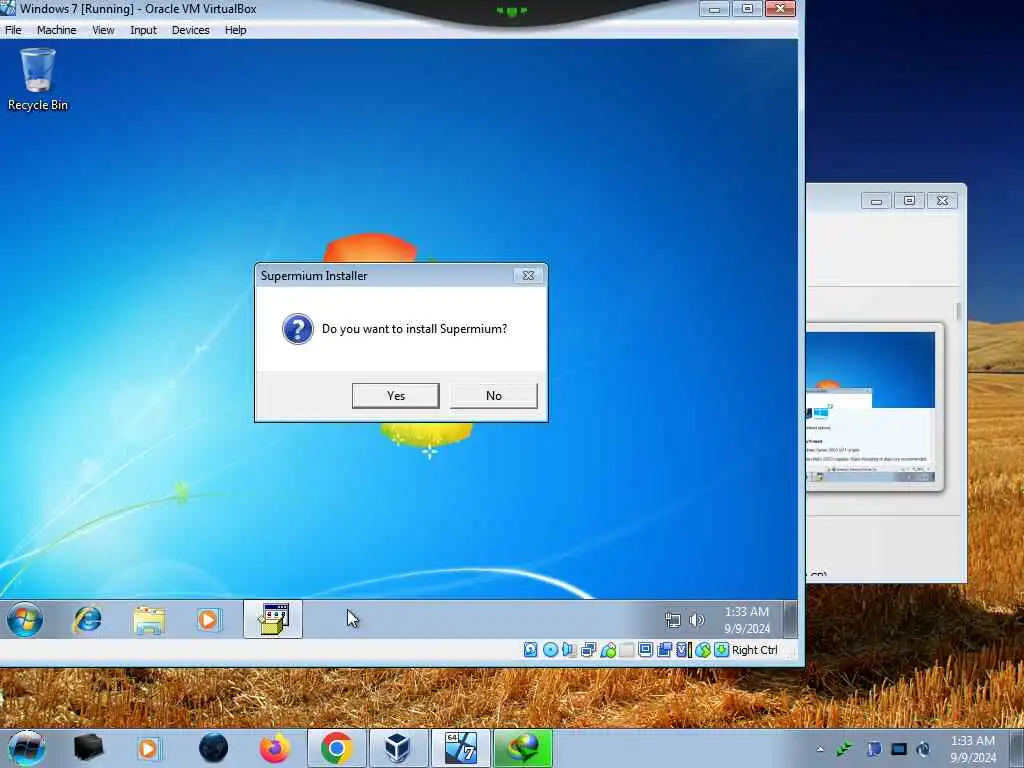Click the audio indicator in VirtualBox status bar
The image size is (1024, 768).
[x=569, y=650]
